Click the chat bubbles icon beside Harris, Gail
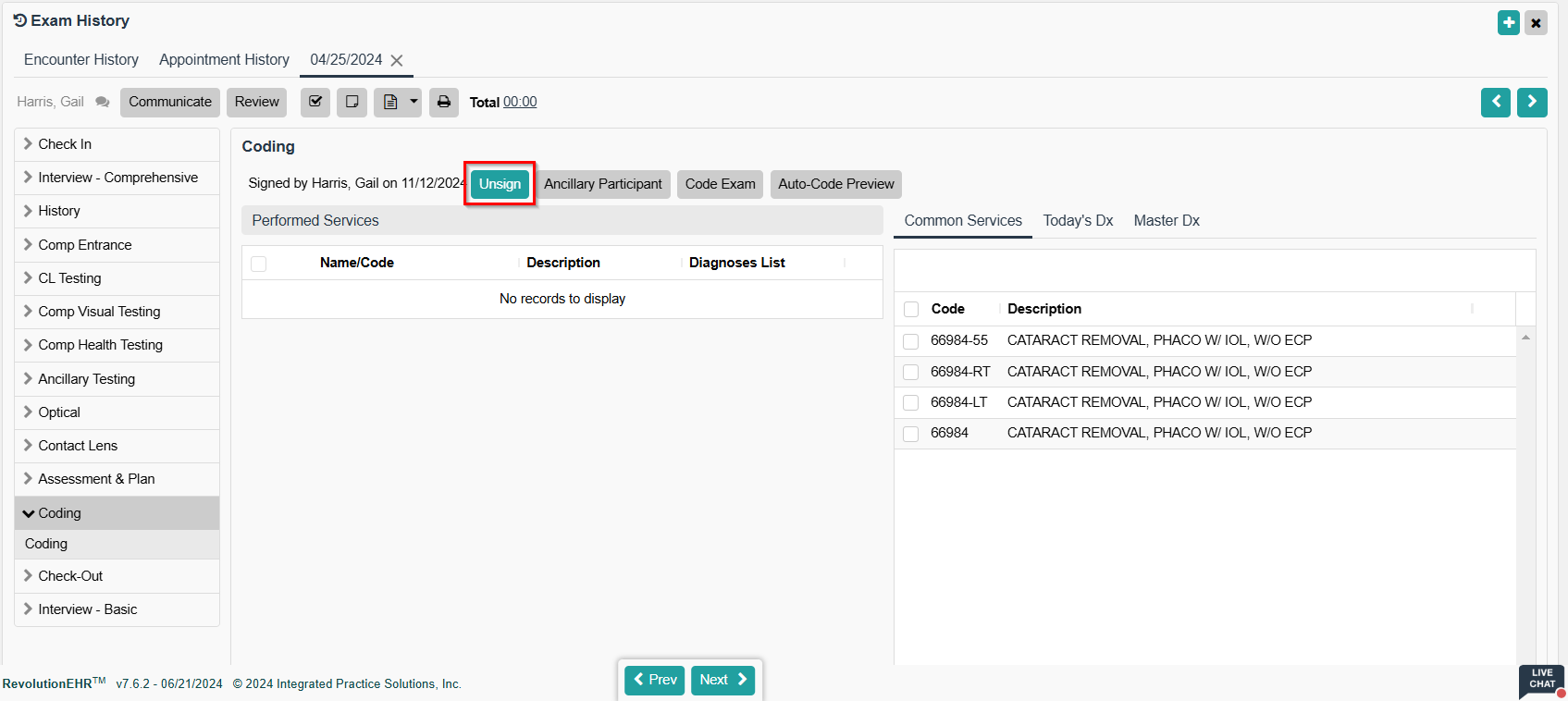The width and height of the screenshot is (1568, 701). pos(103,103)
